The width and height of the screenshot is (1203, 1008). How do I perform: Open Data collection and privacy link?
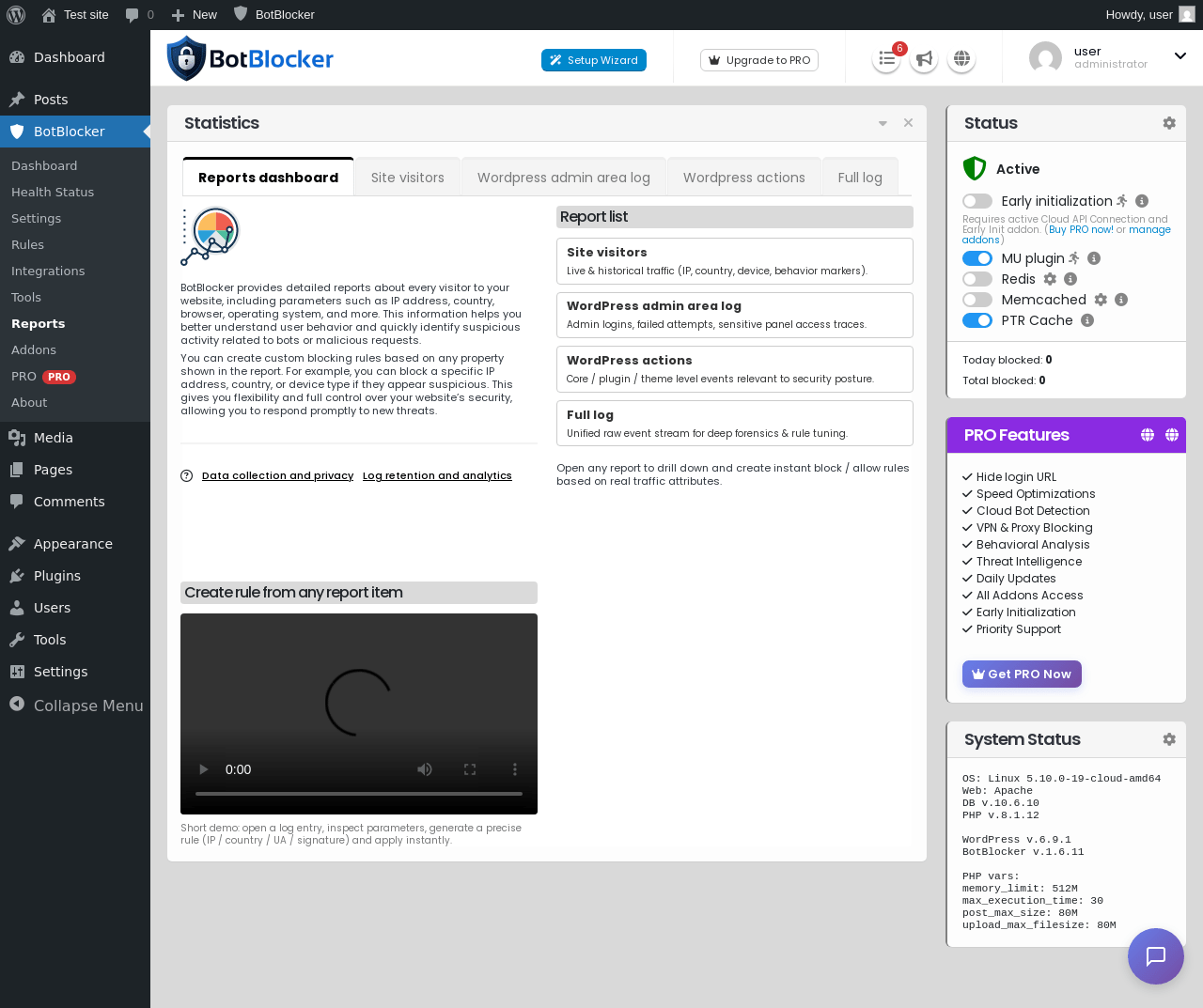coord(278,475)
